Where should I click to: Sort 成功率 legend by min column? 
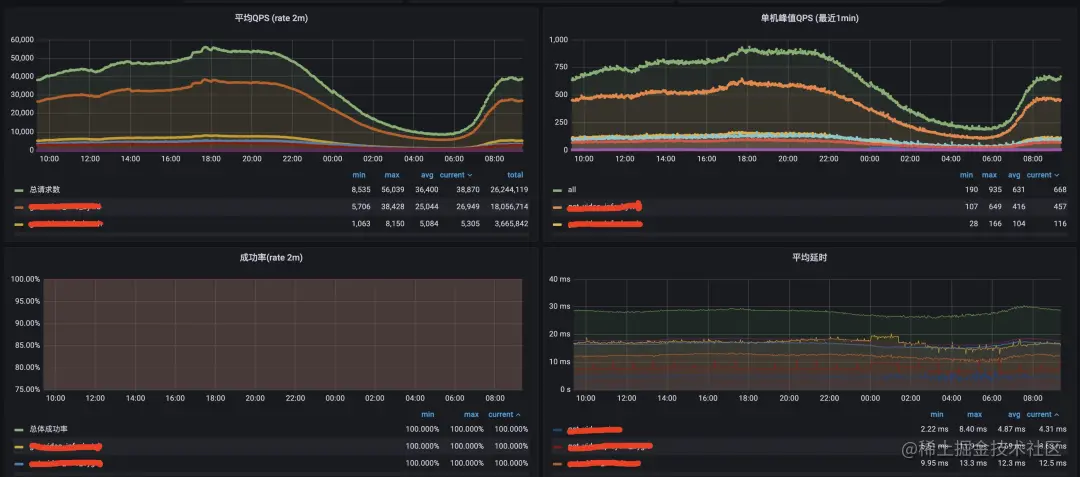(x=428, y=414)
